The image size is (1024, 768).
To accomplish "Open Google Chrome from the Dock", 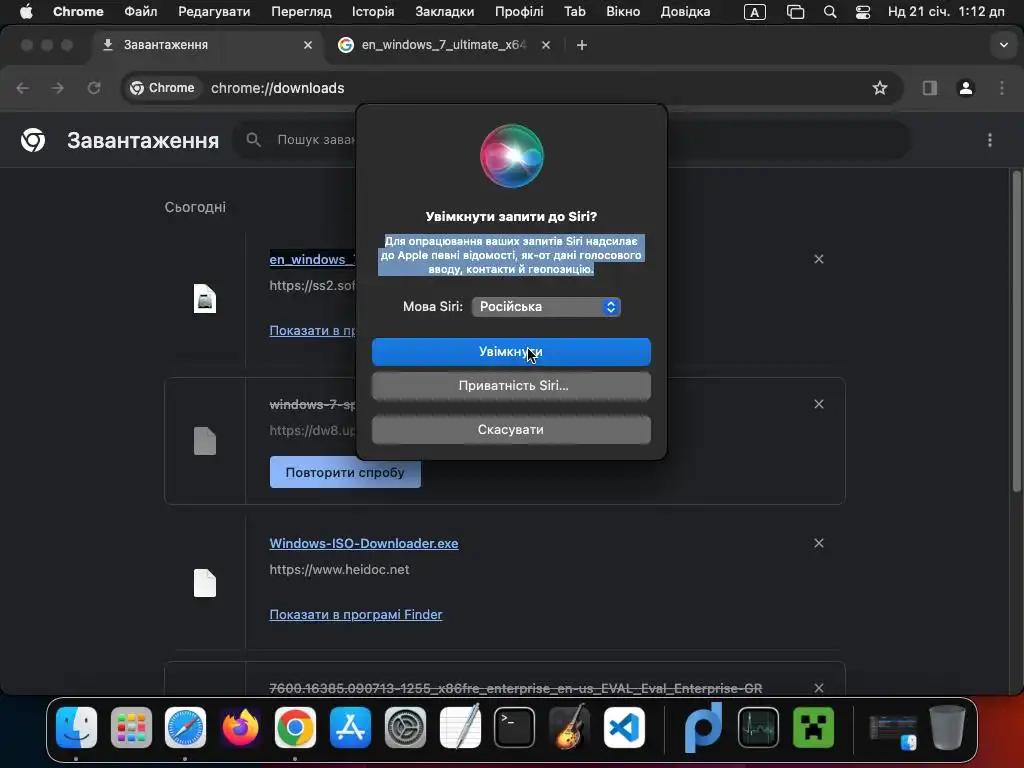I will 295,727.
